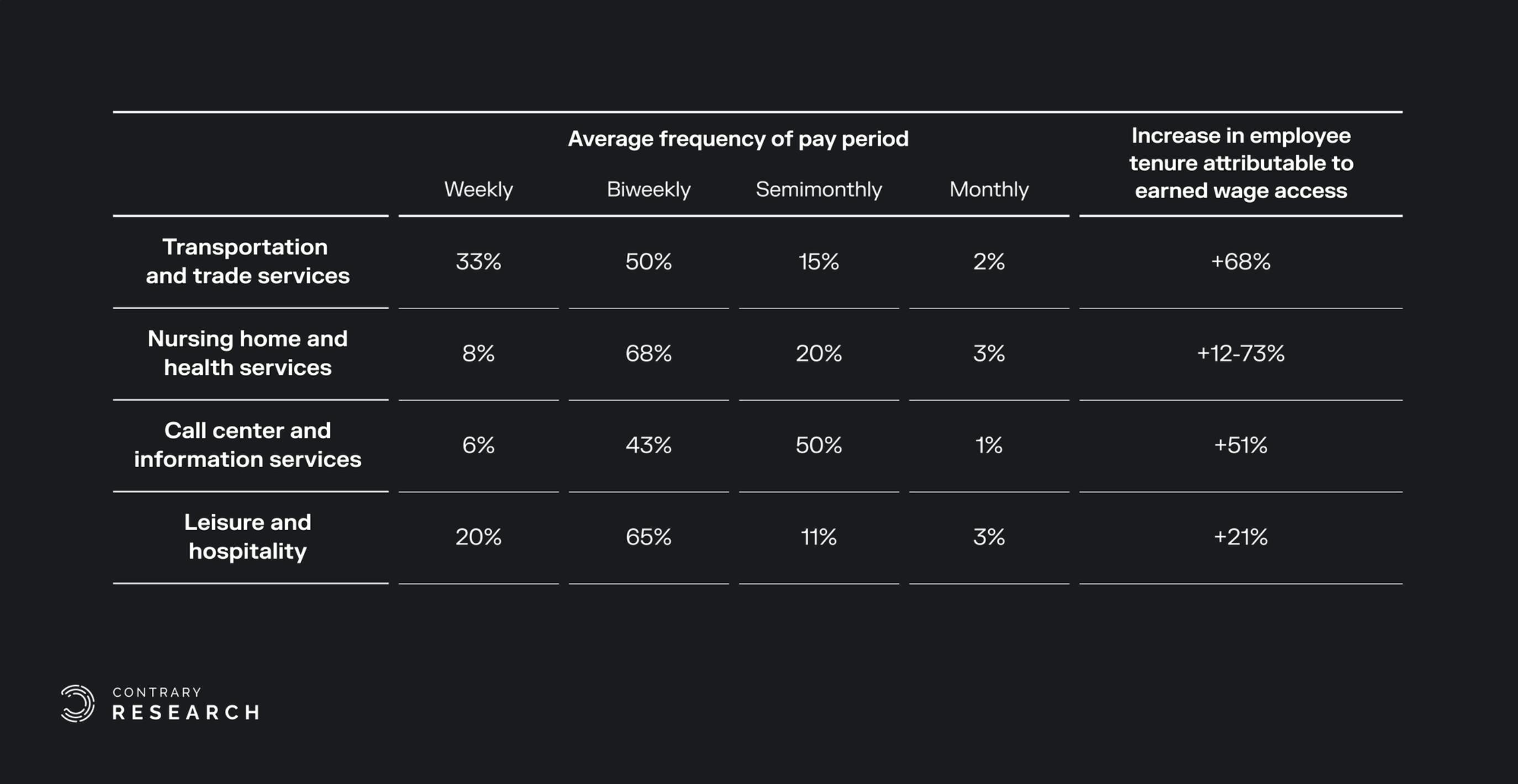
Task: Select the Nursing home and health services label
Action: coord(247,353)
